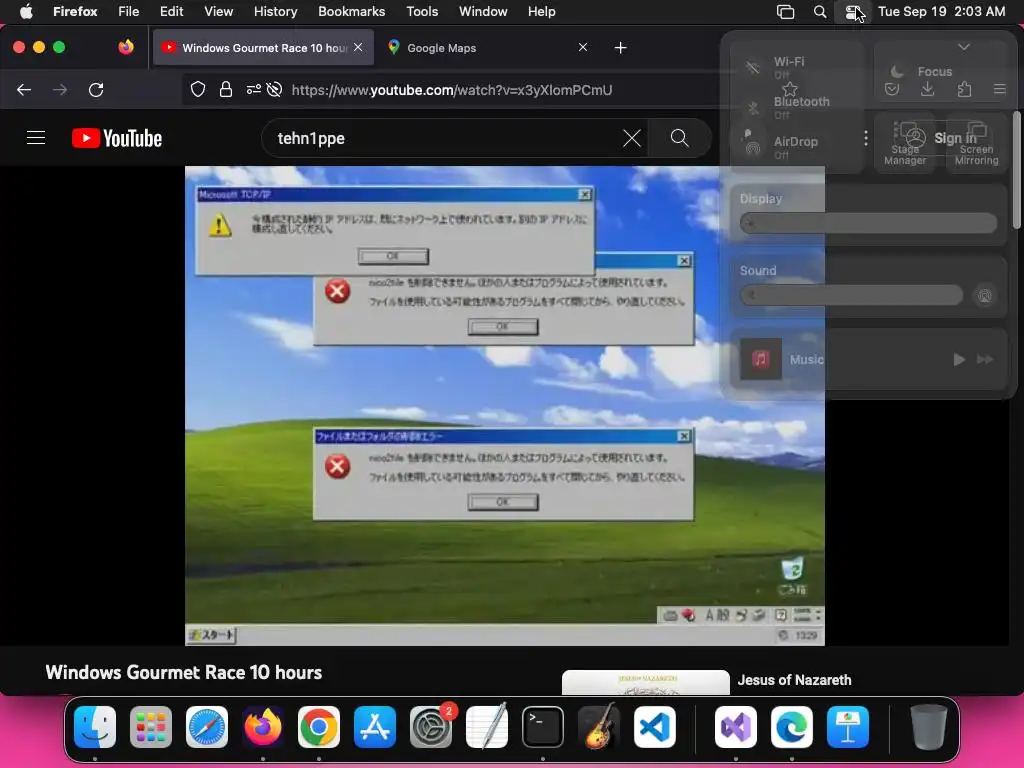The height and width of the screenshot is (768, 1024).
Task: Open the YouTube guide hamburger menu
Action: click(x=36, y=138)
